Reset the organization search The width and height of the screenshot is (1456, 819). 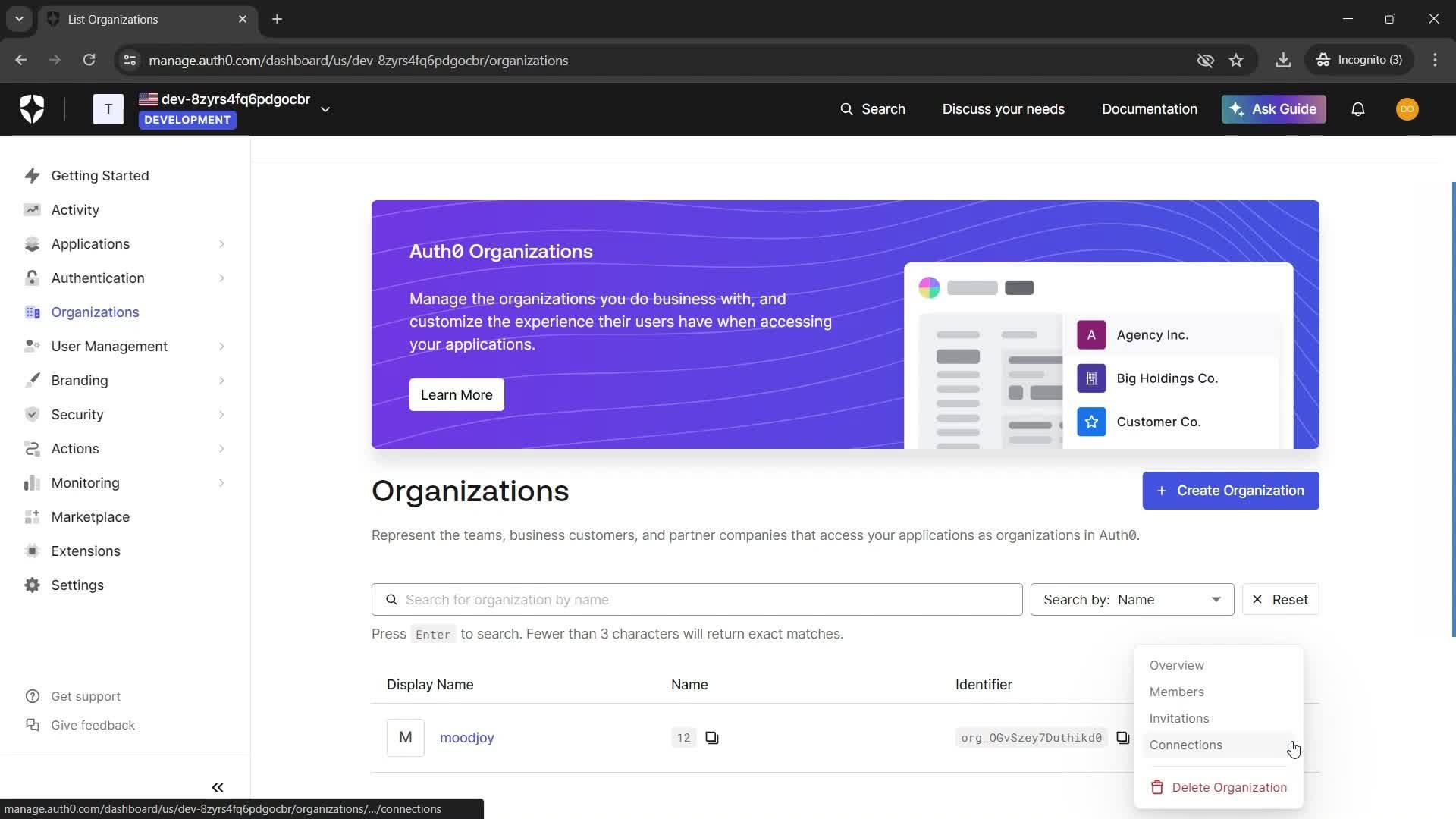(x=1281, y=600)
